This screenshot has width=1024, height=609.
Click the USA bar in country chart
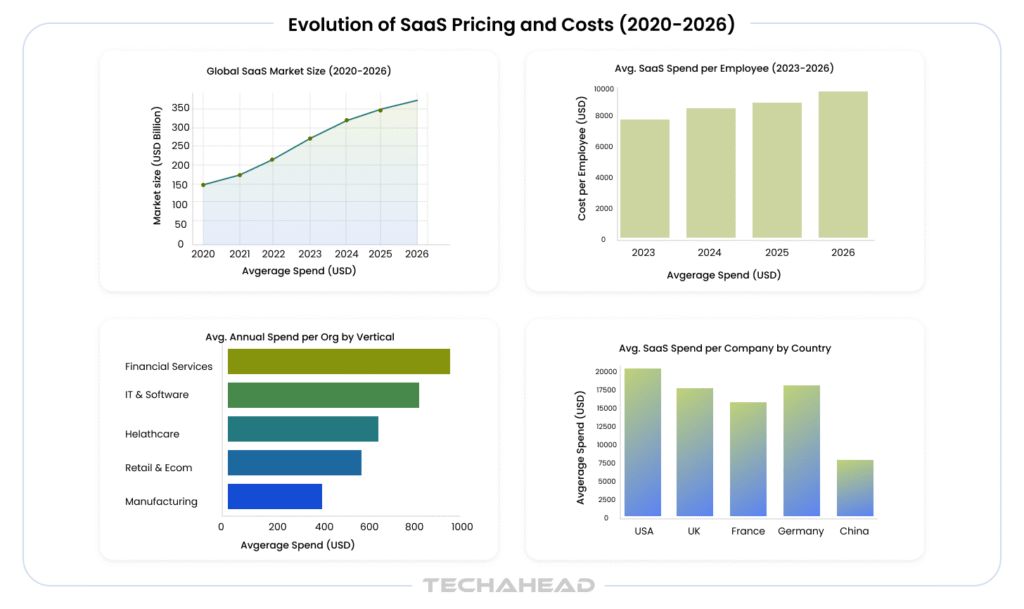643,442
